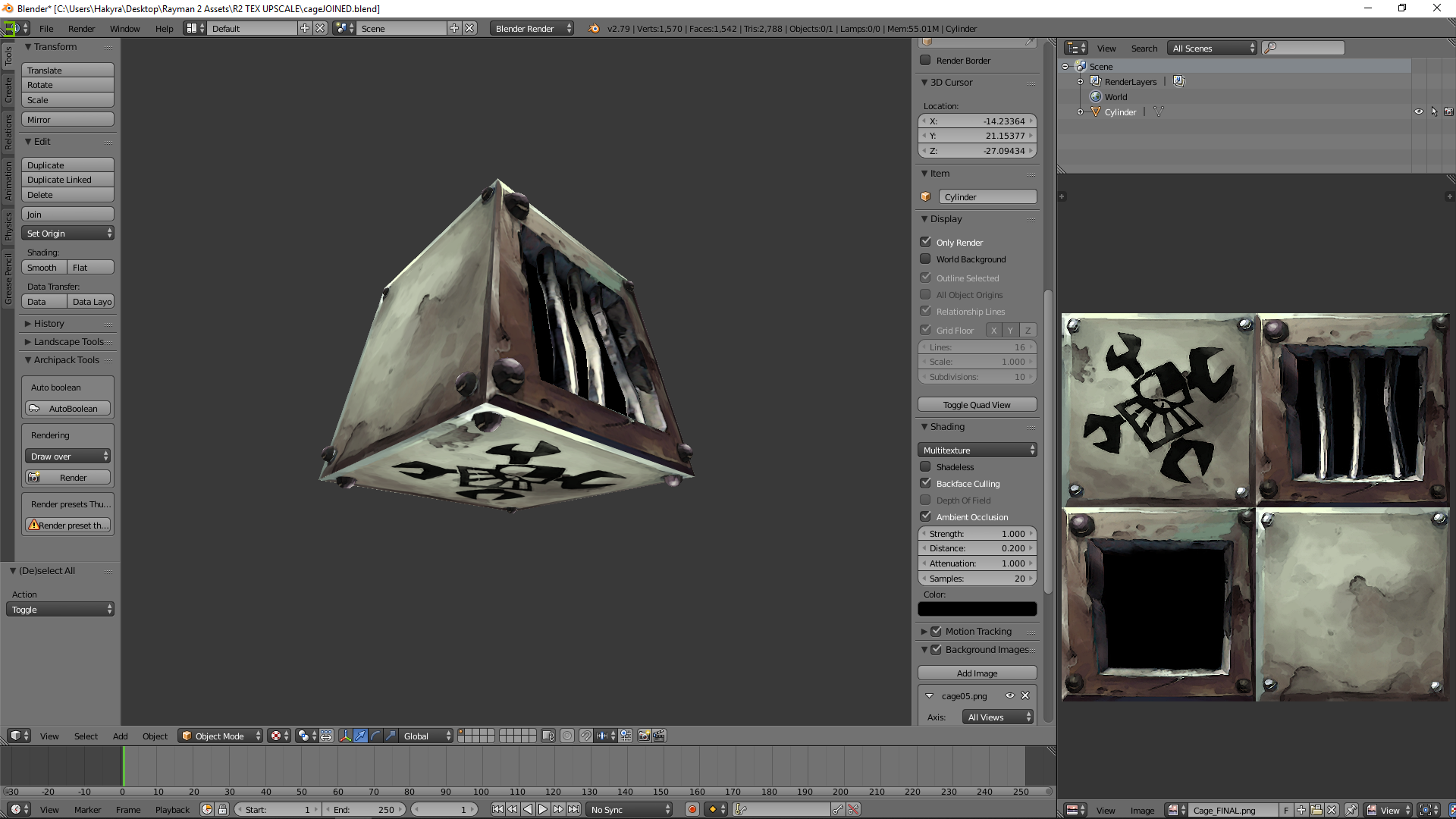Image resolution: width=1456 pixels, height=819 pixels.
Task: Open the Multitexture shading dropdown
Action: (977, 450)
